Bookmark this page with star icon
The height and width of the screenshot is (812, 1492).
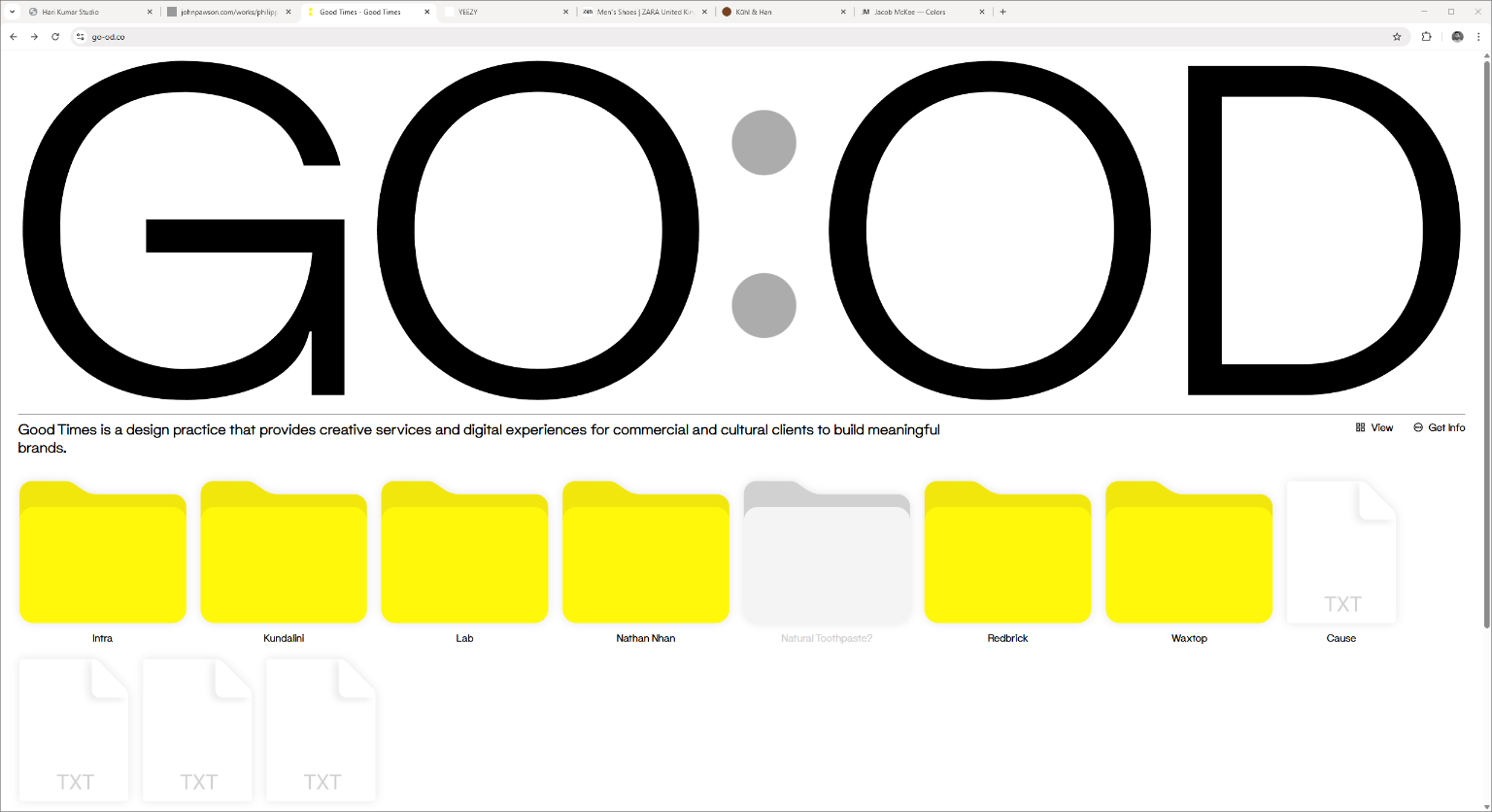tap(1397, 37)
